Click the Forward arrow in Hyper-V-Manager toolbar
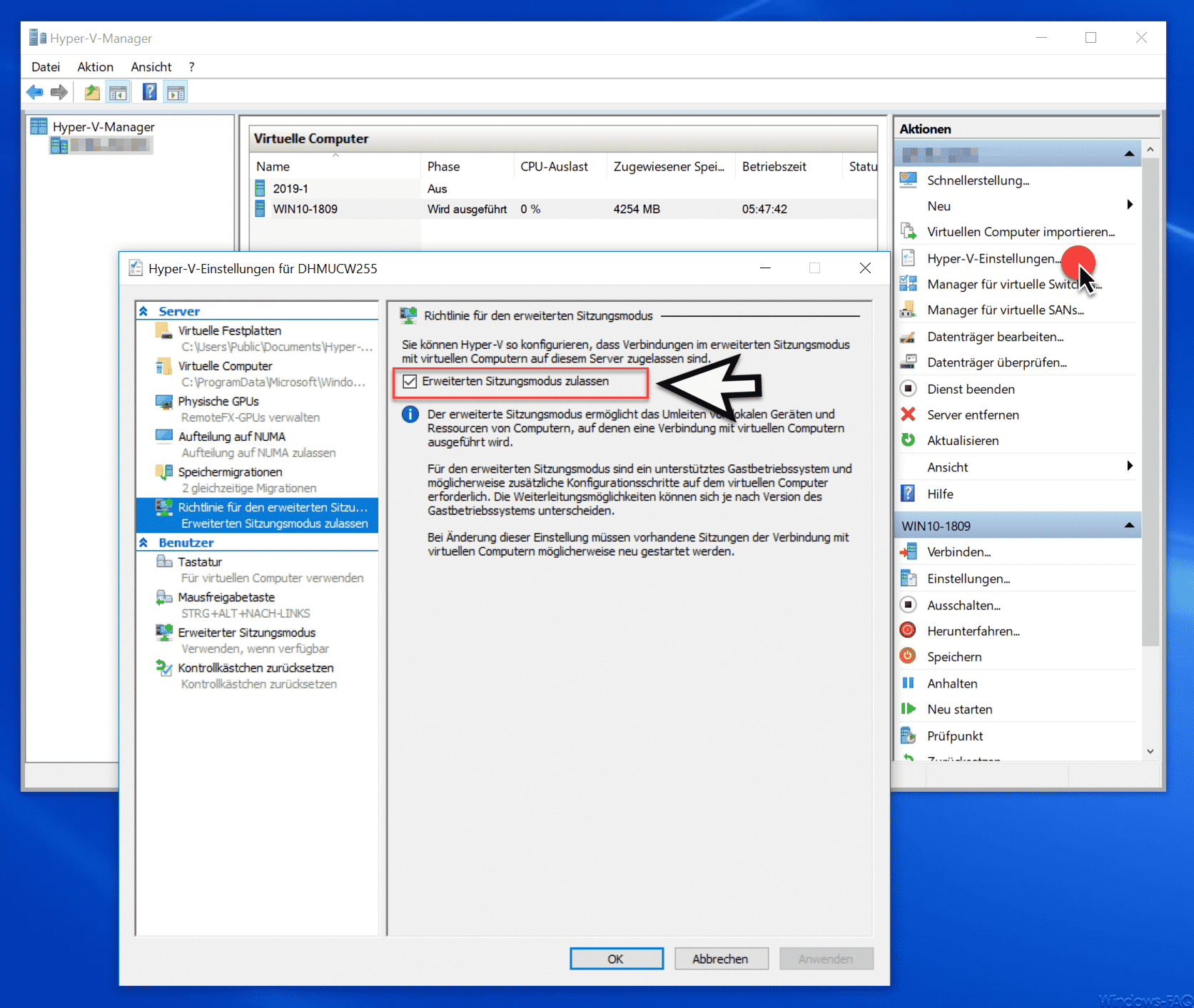Viewport: 1194px width, 1008px height. click(59, 92)
